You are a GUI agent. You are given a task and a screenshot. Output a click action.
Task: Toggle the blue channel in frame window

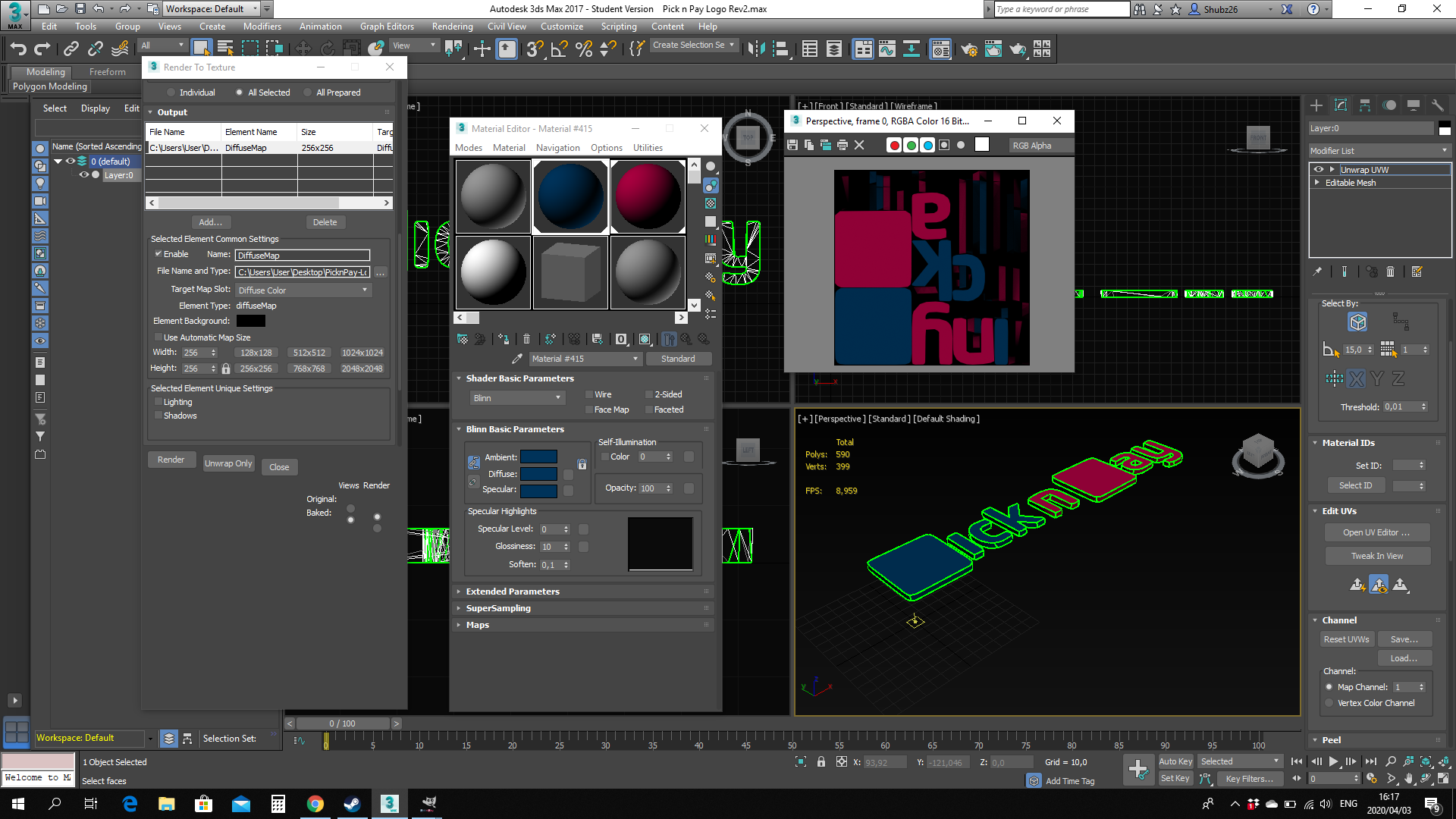click(928, 145)
